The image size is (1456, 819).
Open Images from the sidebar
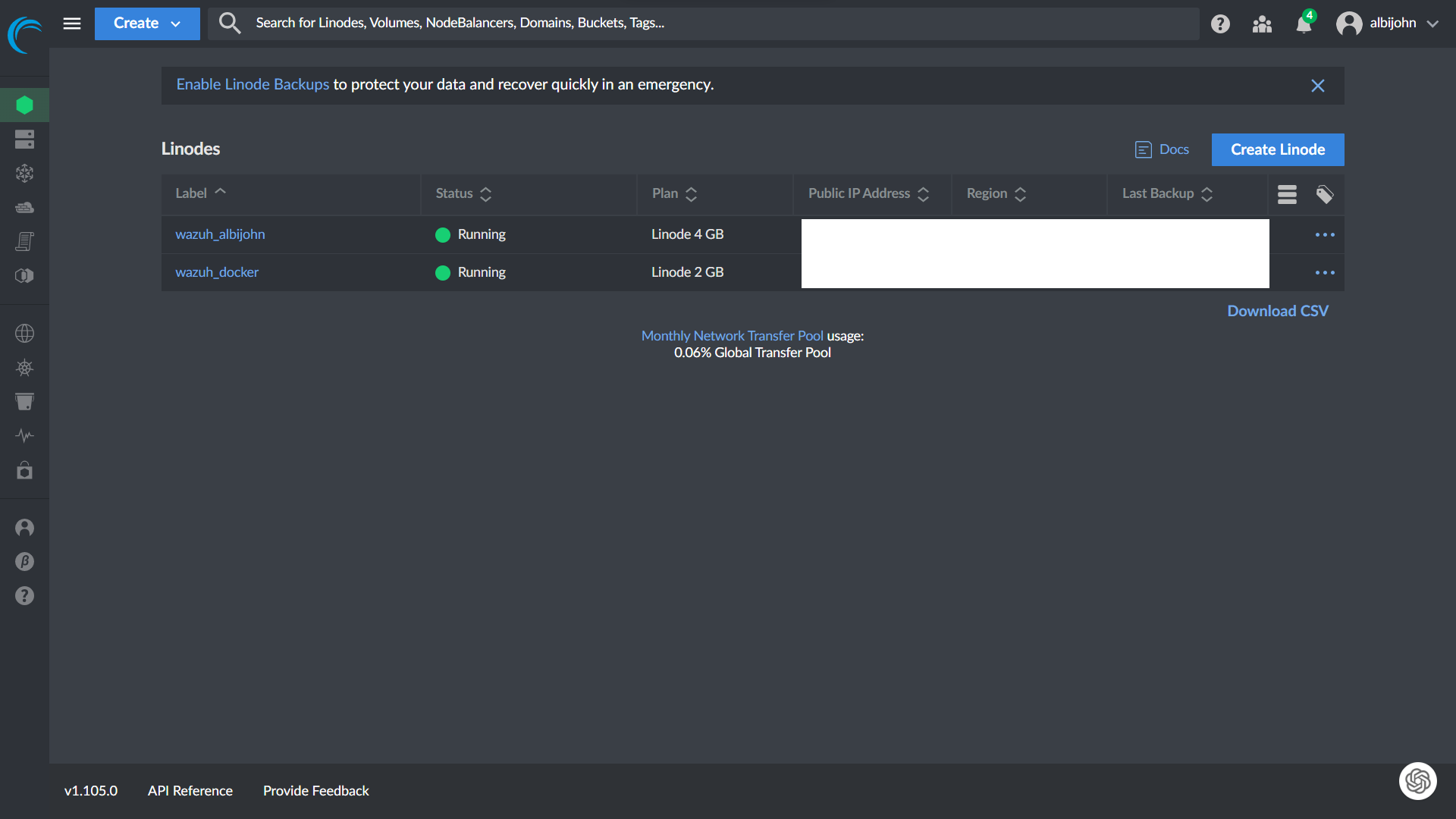[x=25, y=276]
